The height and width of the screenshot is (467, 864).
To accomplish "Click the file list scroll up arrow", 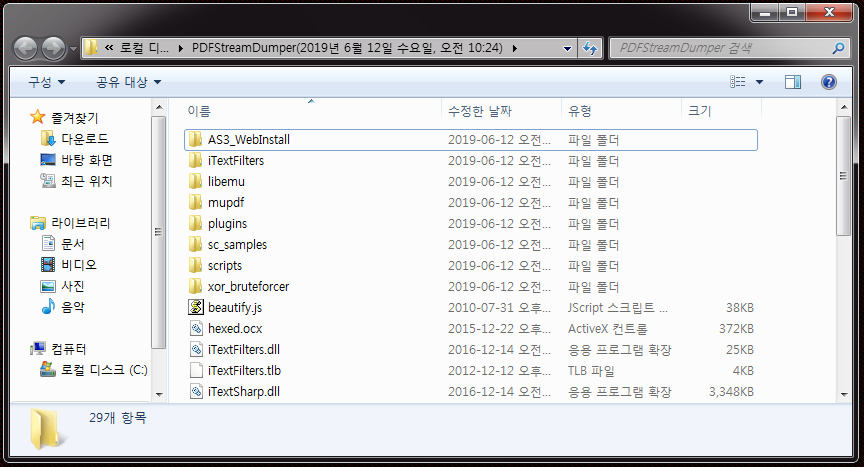I will click(844, 107).
